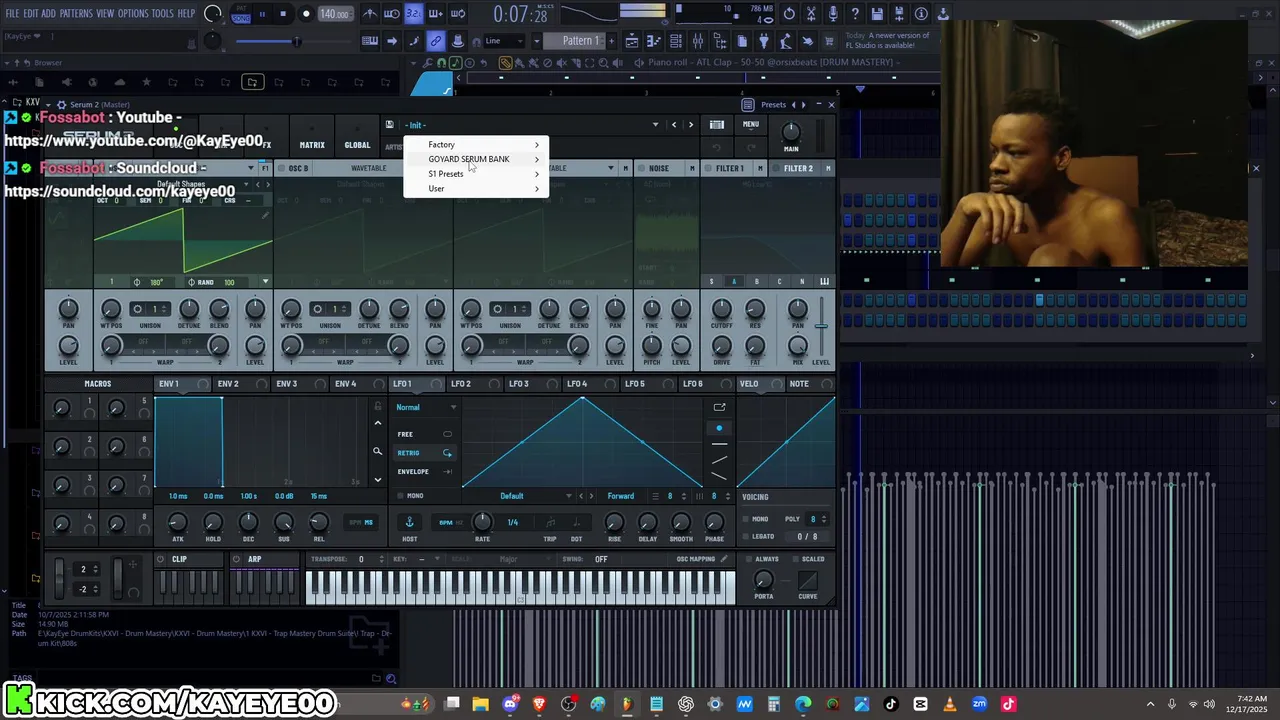
Task: Expand the Init preset name dropdown arrow
Action: 656,125
